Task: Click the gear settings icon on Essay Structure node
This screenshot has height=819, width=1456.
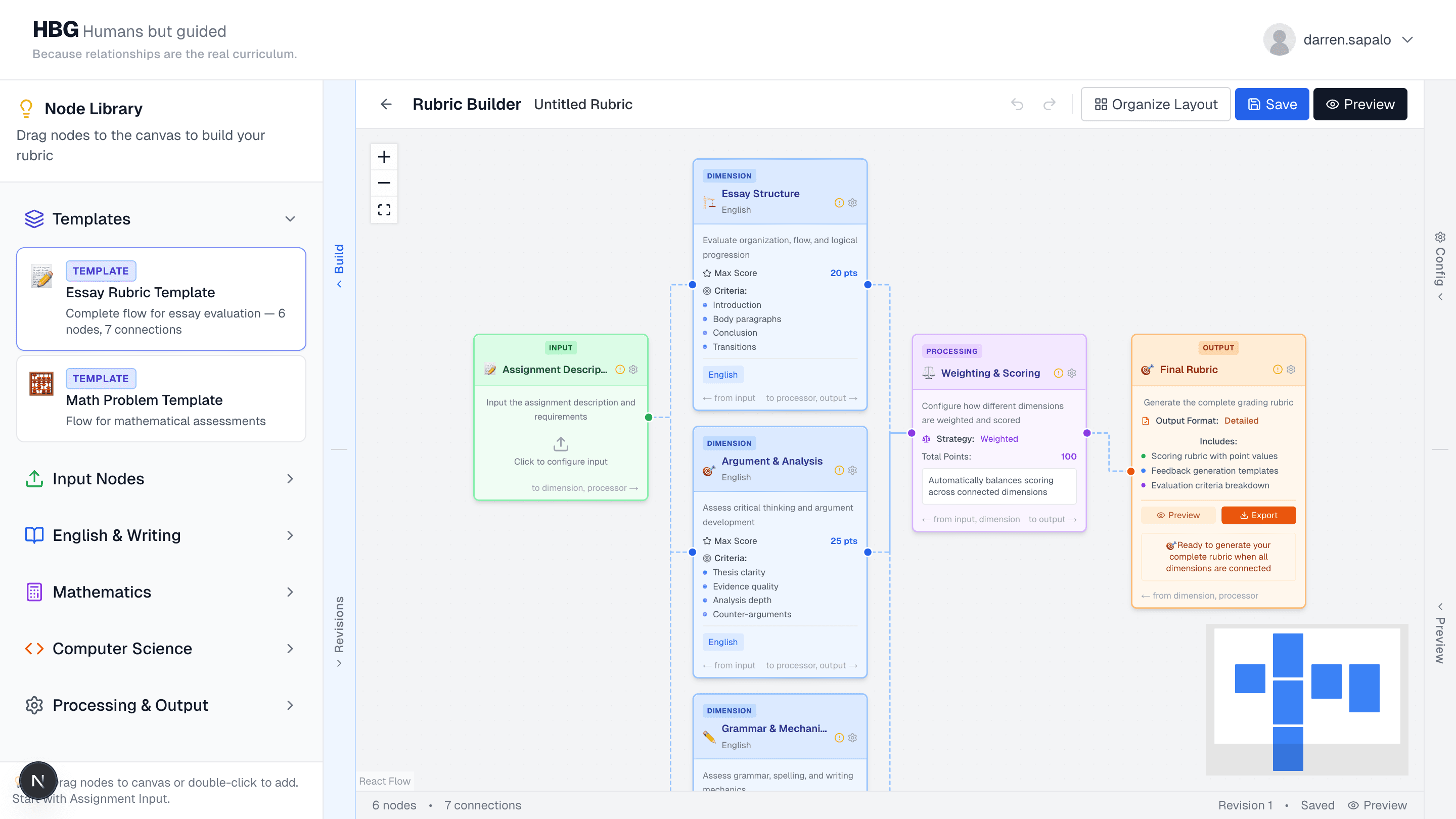Action: (x=852, y=202)
